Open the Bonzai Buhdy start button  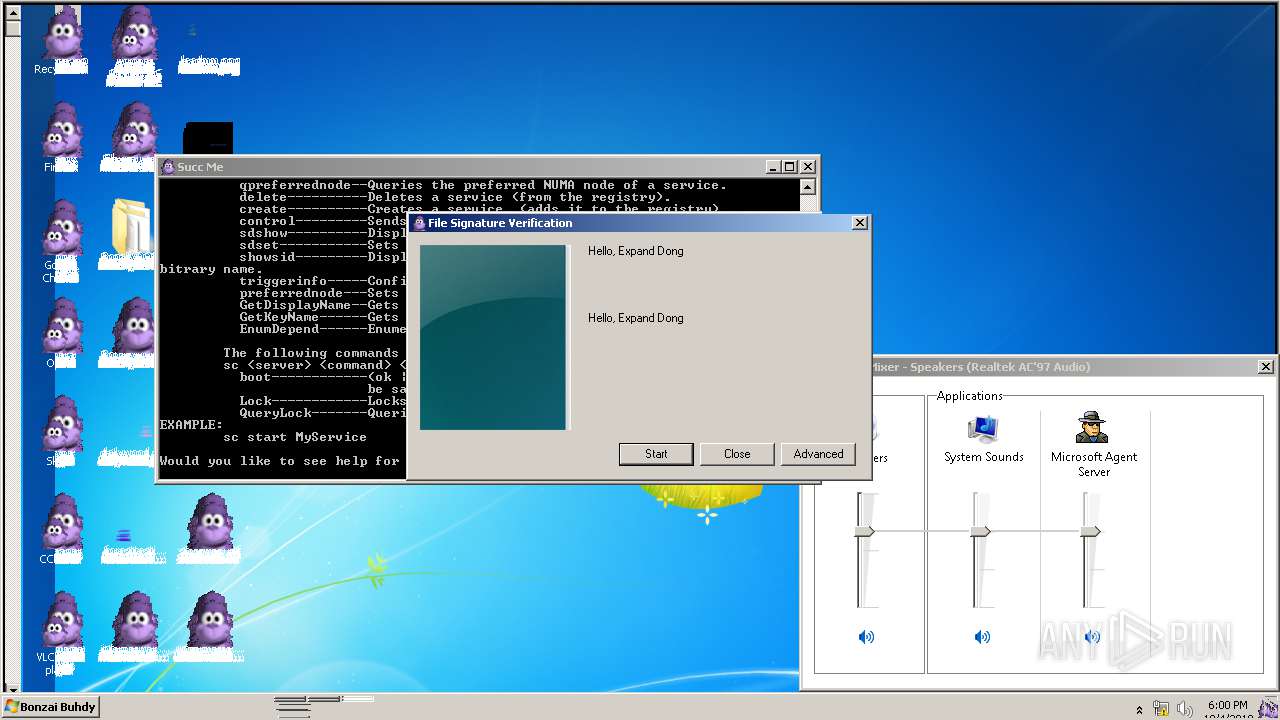[x=50, y=707]
